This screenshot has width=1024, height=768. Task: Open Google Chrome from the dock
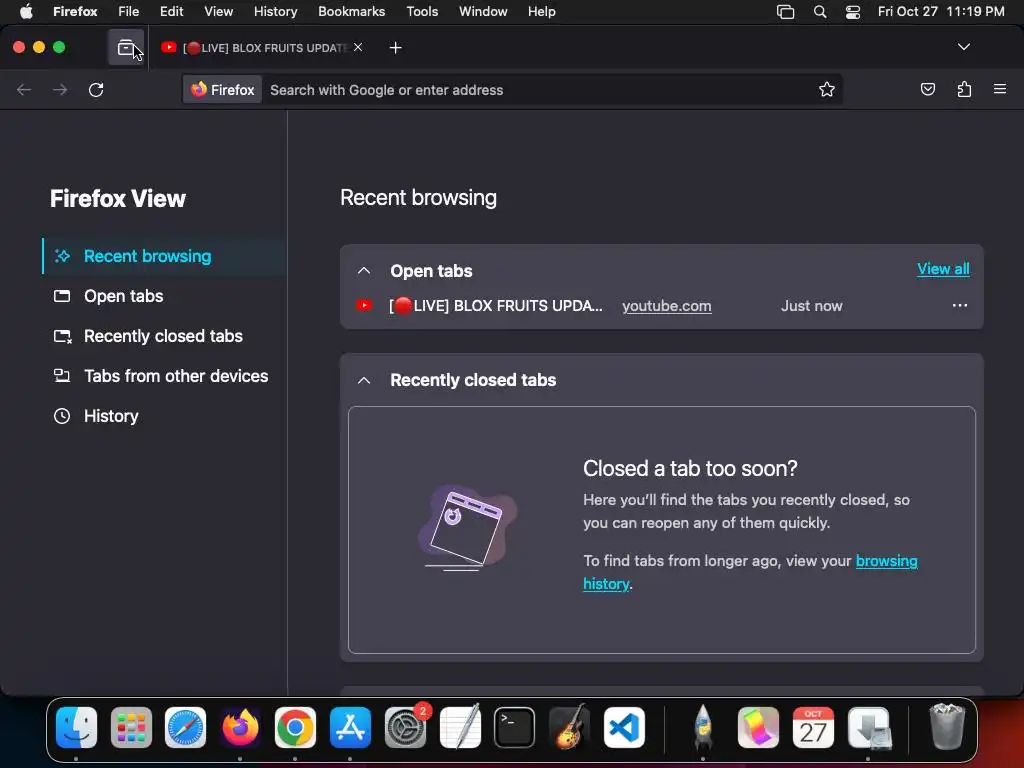(295, 727)
